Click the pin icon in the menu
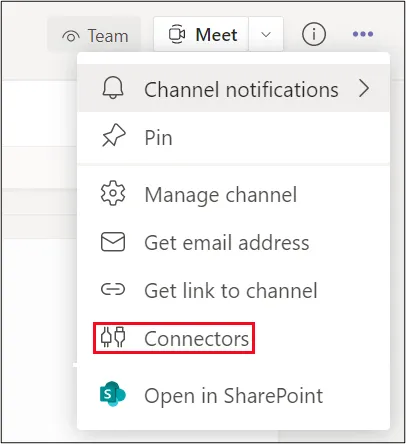406x444 pixels. point(113,135)
